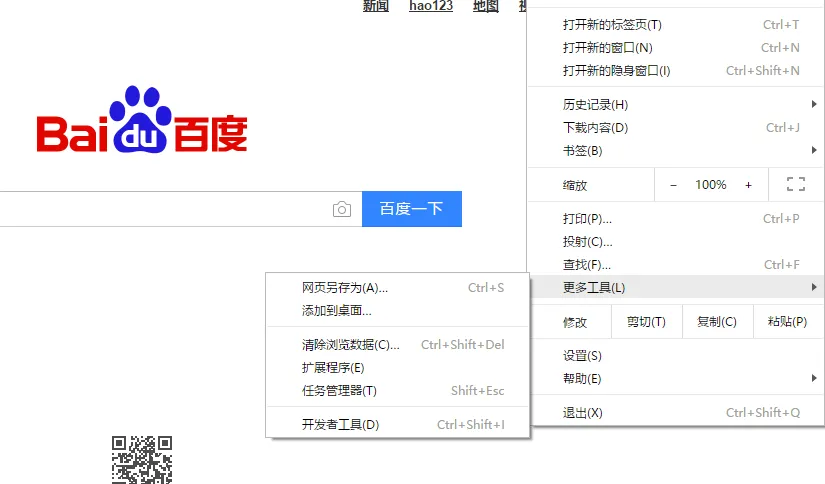
Task: Expand the 书签(B) submenu arrow
Action: pyautogui.click(x=814, y=150)
